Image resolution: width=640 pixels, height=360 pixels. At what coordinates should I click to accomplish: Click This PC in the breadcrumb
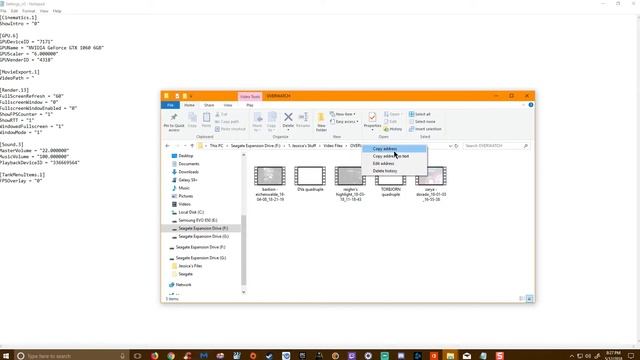[x=216, y=146]
